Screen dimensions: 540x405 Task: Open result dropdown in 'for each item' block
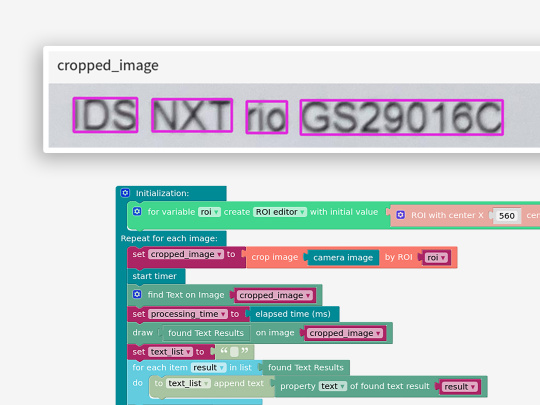pos(208,367)
